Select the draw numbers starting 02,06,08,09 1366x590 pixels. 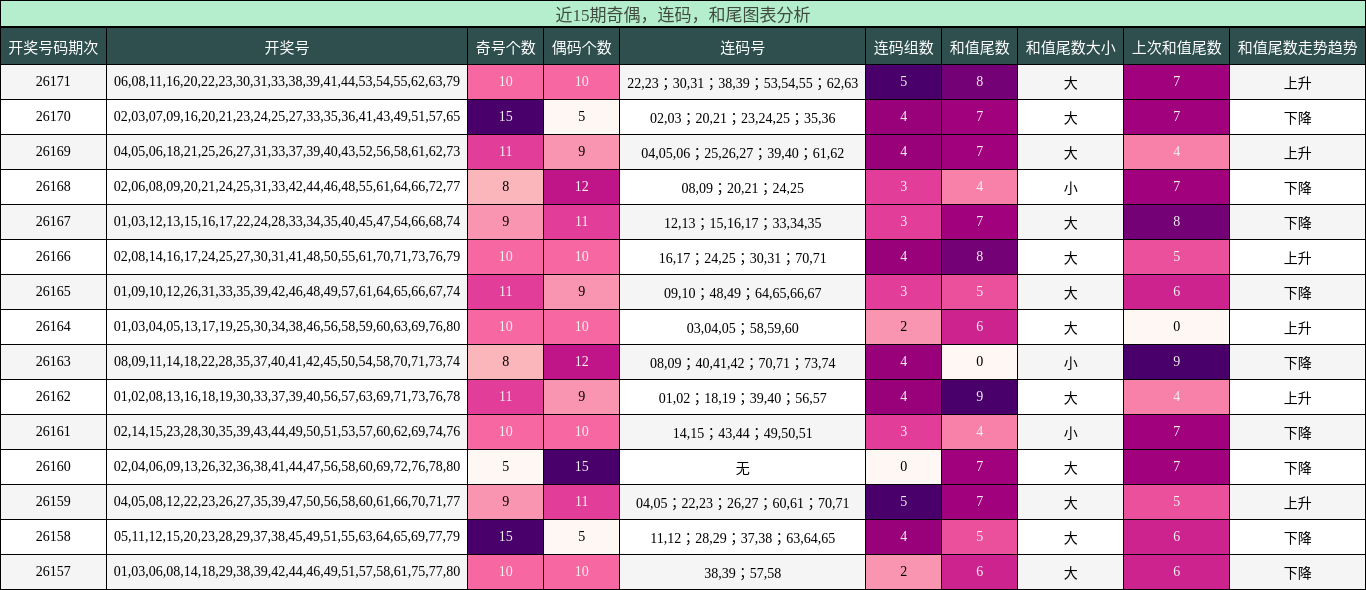point(287,186)
